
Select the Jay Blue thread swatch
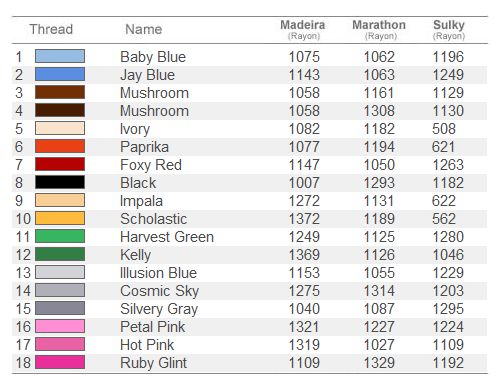click(60, 74)
